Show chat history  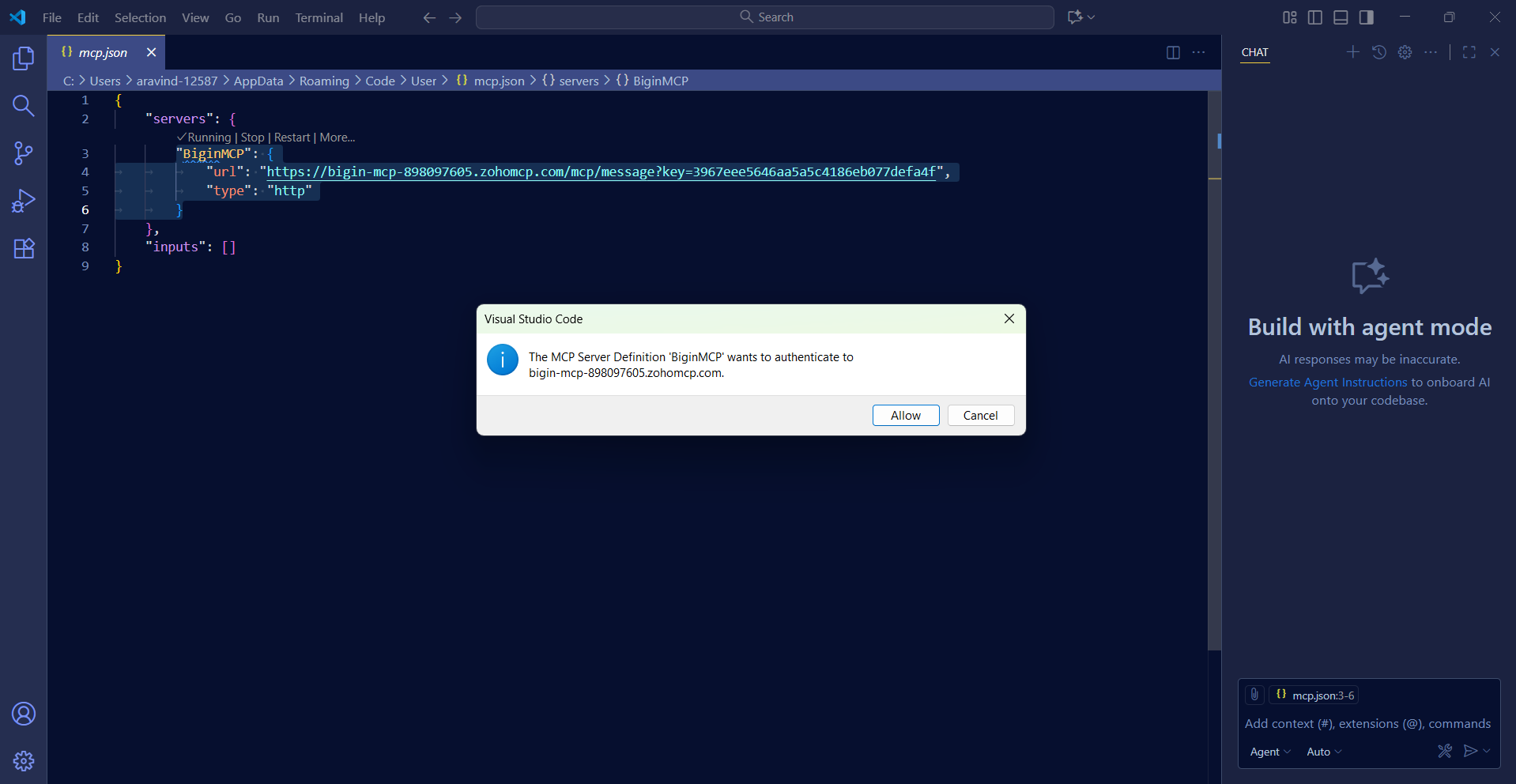(x=1379, y=52)
